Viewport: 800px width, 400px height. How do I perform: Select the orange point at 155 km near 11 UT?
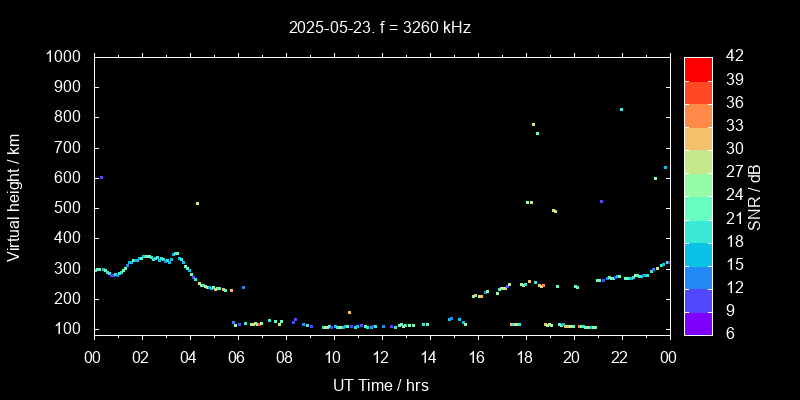[349, 312]
